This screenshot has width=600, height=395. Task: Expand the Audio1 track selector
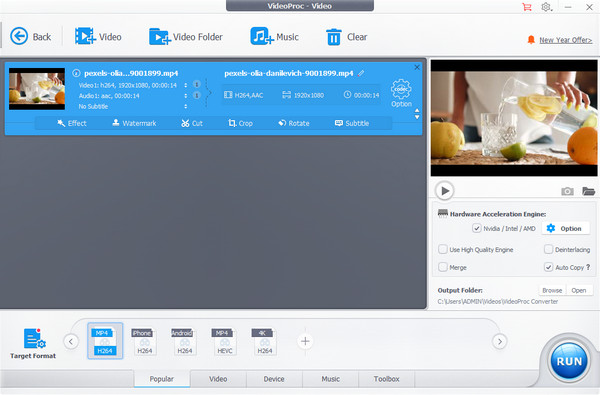point(186,96)
